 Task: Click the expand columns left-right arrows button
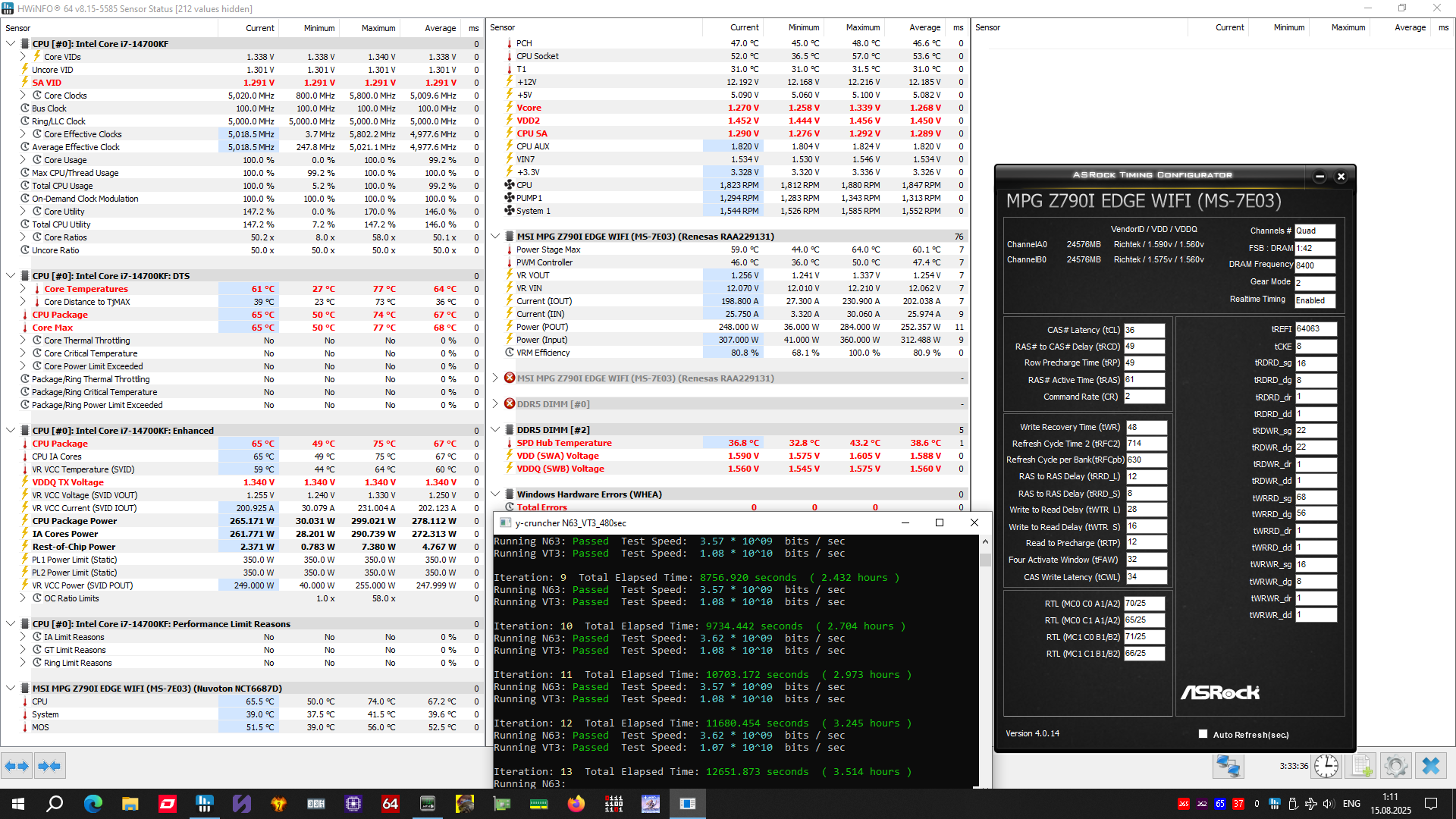tap(17, 766)
